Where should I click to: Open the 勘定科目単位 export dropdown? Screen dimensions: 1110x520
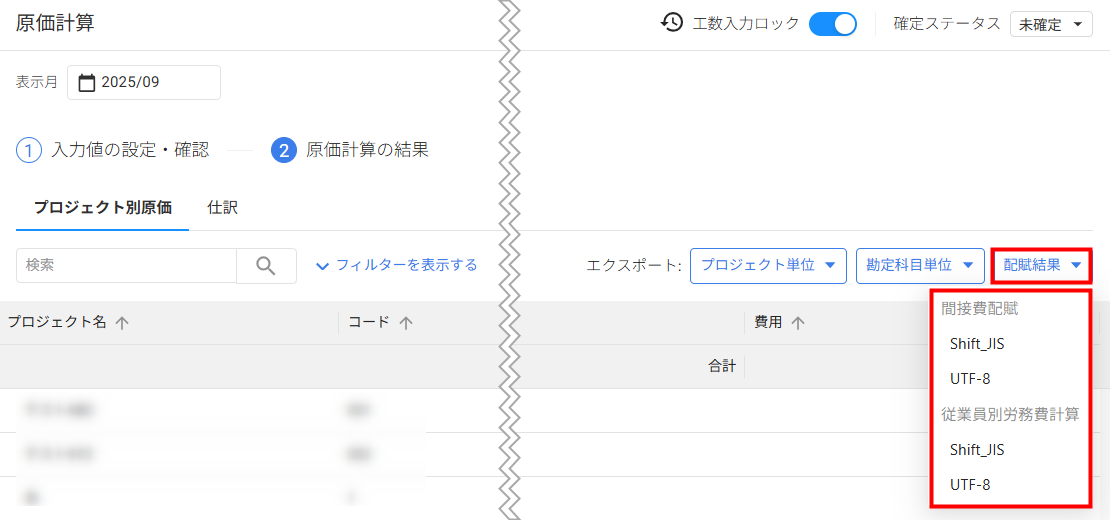[x=919, y=266]
